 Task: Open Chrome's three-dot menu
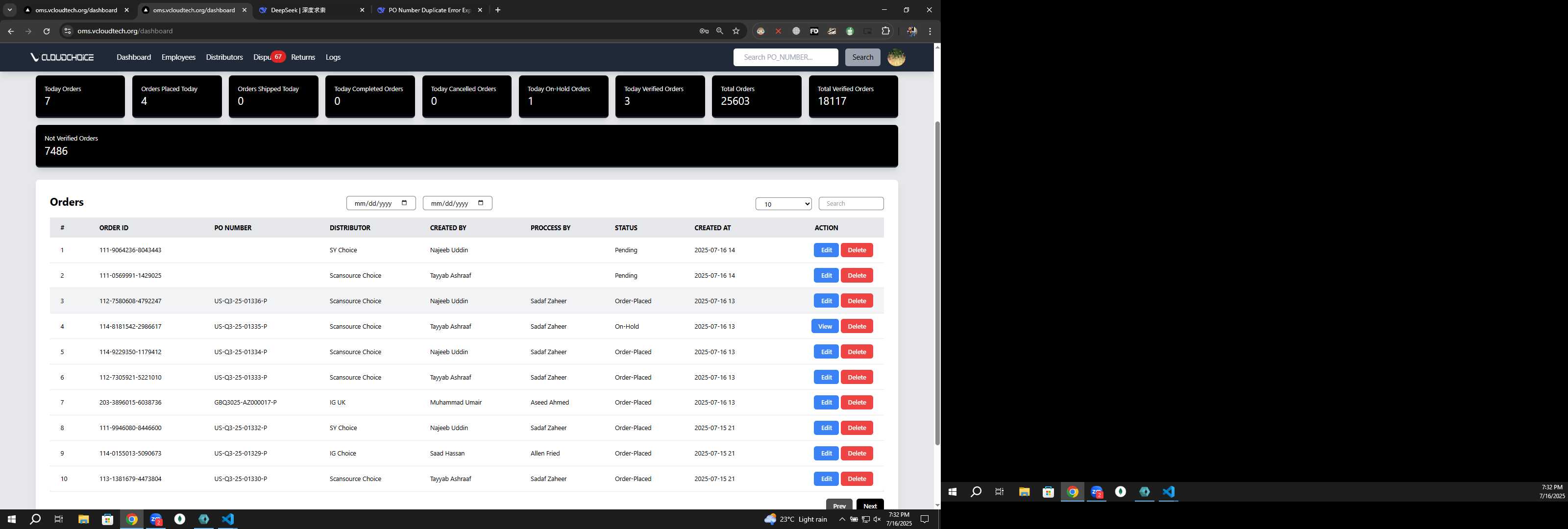click(x=930, y=31)
